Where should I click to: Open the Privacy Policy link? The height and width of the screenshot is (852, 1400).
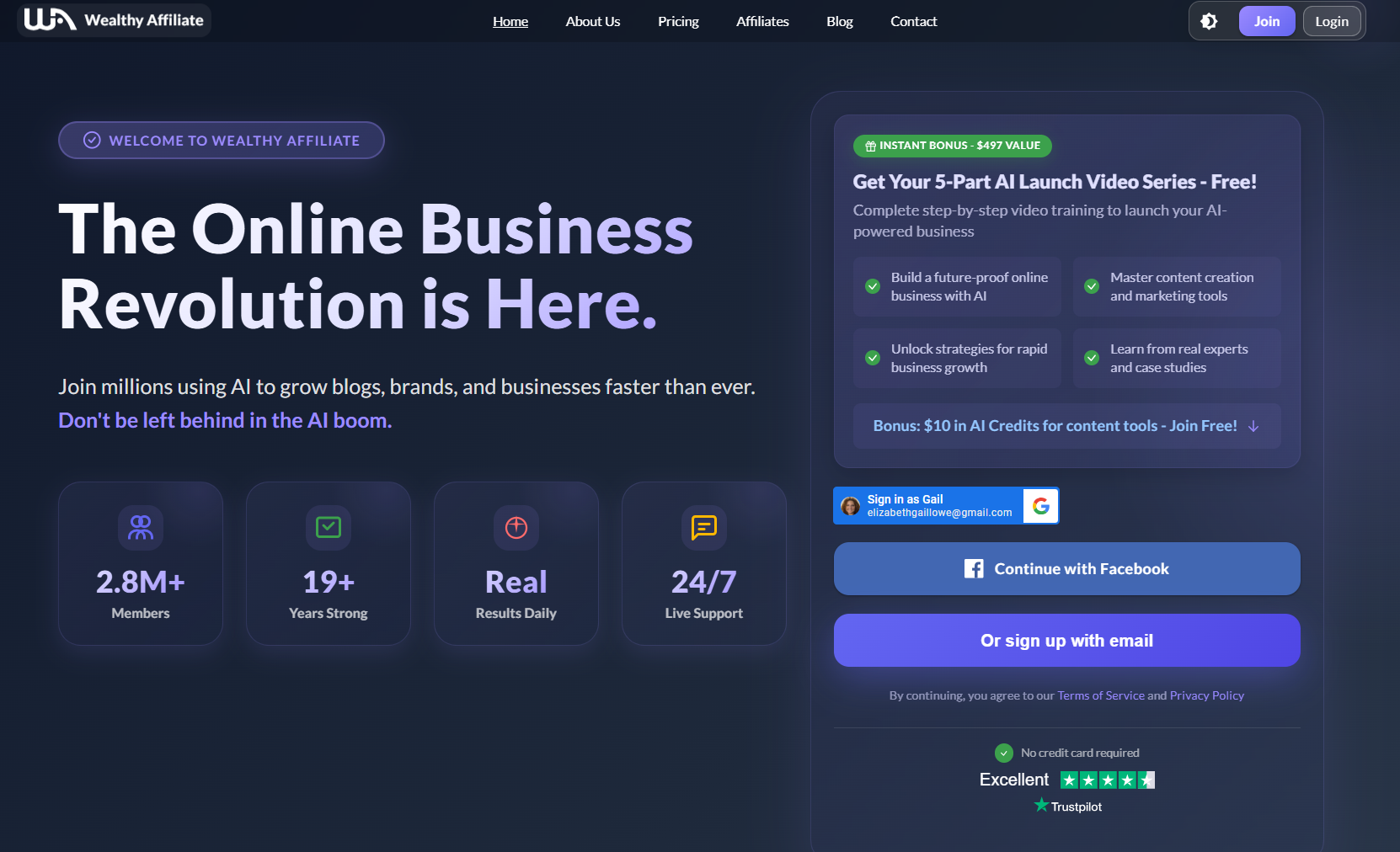pos(1207,695)
